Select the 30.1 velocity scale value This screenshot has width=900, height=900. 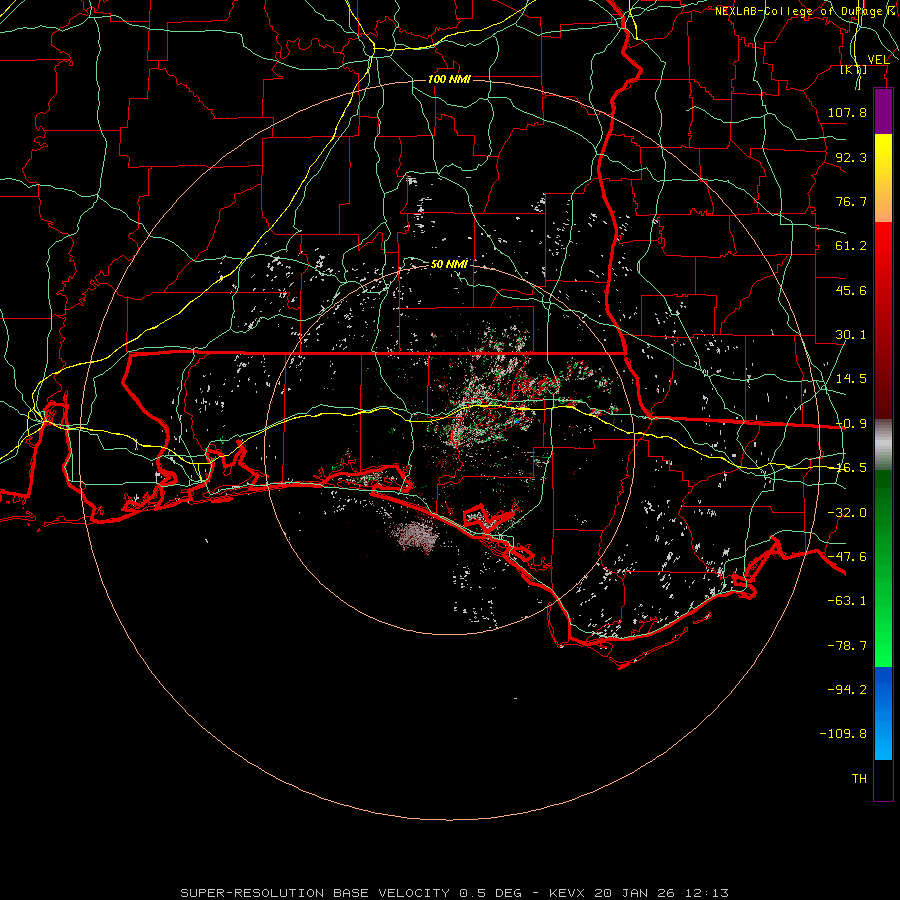[x=851, y=335]
